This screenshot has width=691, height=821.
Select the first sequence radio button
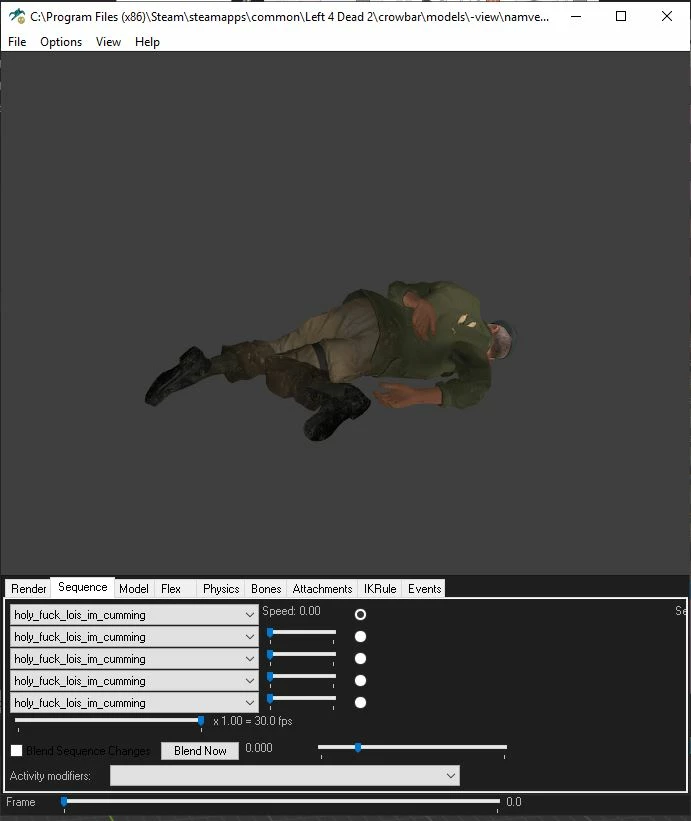point(360,614)
